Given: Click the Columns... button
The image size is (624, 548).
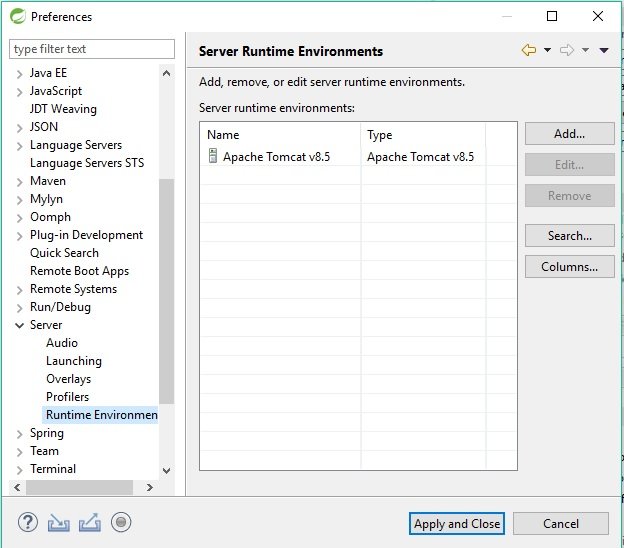Looking at the screenshot, I should coord(569,267).
